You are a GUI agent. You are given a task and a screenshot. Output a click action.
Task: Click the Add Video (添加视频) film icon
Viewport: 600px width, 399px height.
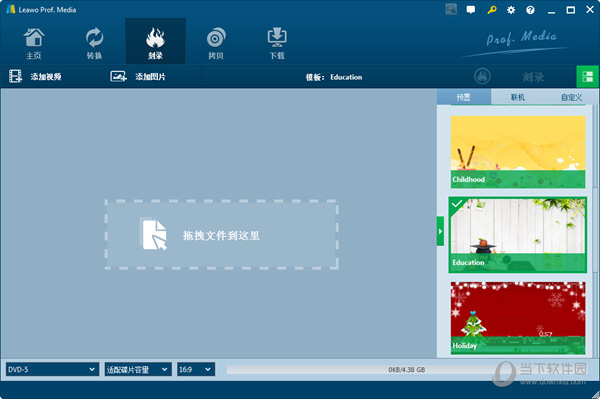(15, 77)
